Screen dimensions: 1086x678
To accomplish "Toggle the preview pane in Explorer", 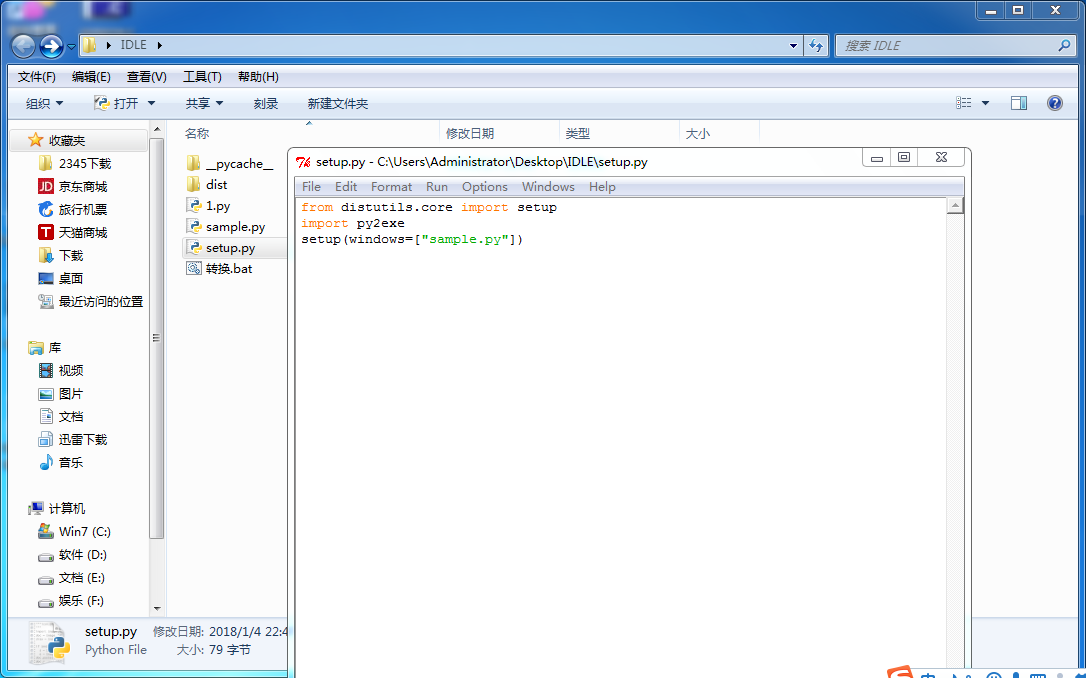I will click(1019, 103).
